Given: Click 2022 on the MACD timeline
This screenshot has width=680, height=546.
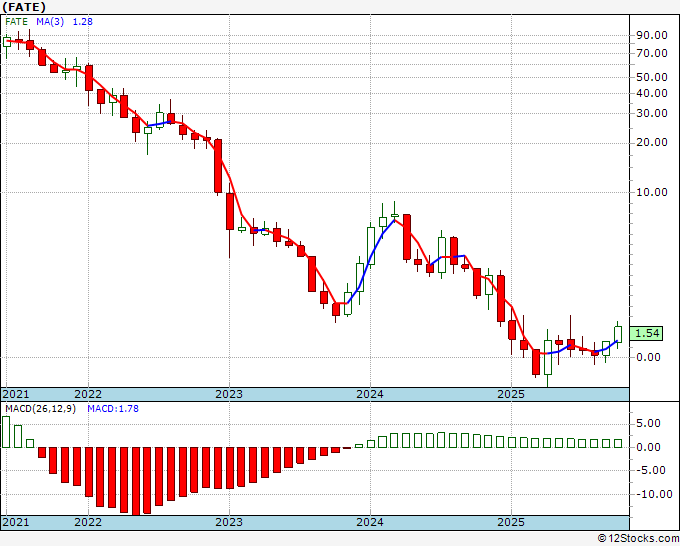Looking at the screenshot, I should tap(88, 522).
